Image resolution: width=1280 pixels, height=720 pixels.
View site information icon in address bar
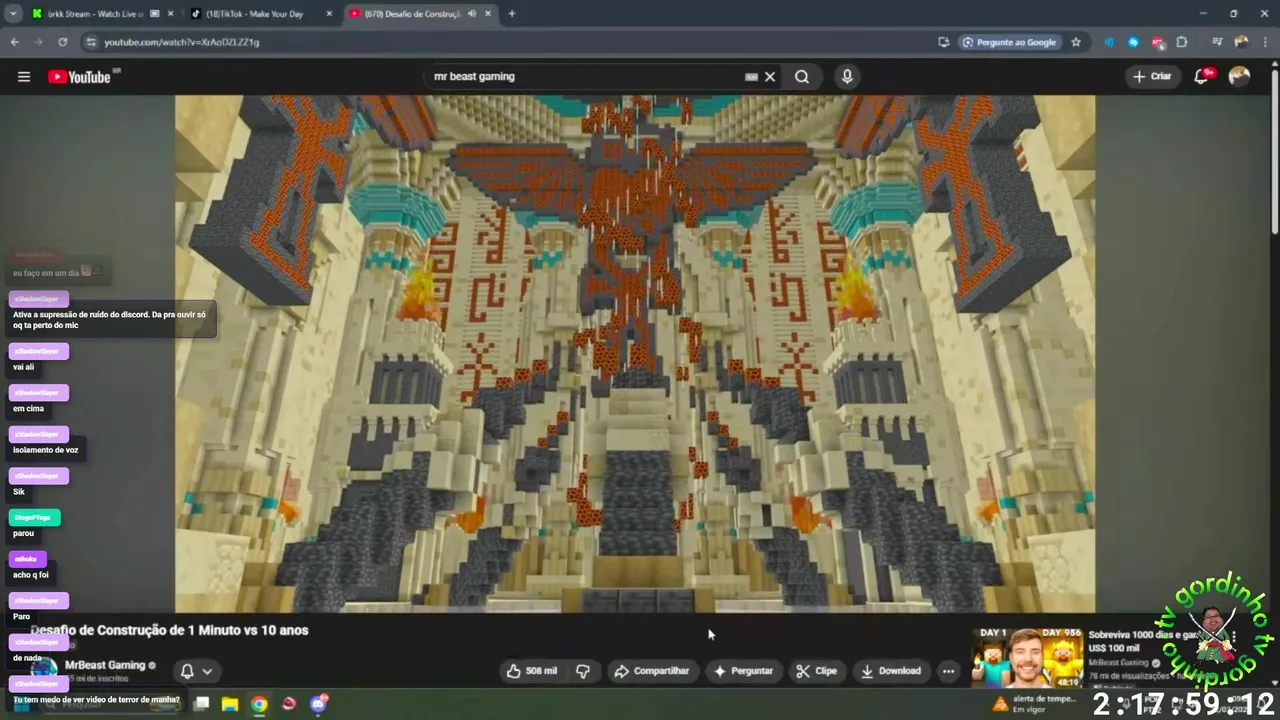click(91, 42)
